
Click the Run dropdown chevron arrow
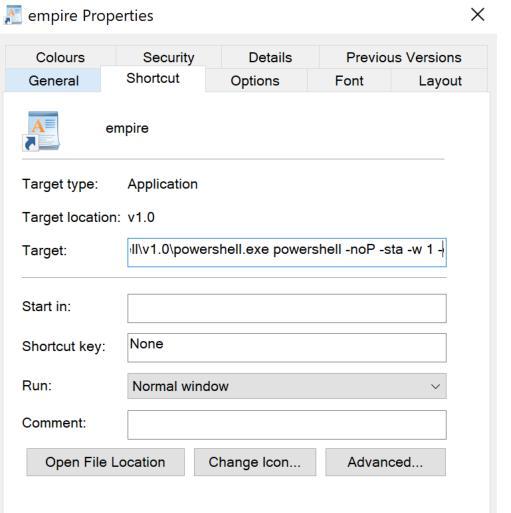(x=435, y=387)
